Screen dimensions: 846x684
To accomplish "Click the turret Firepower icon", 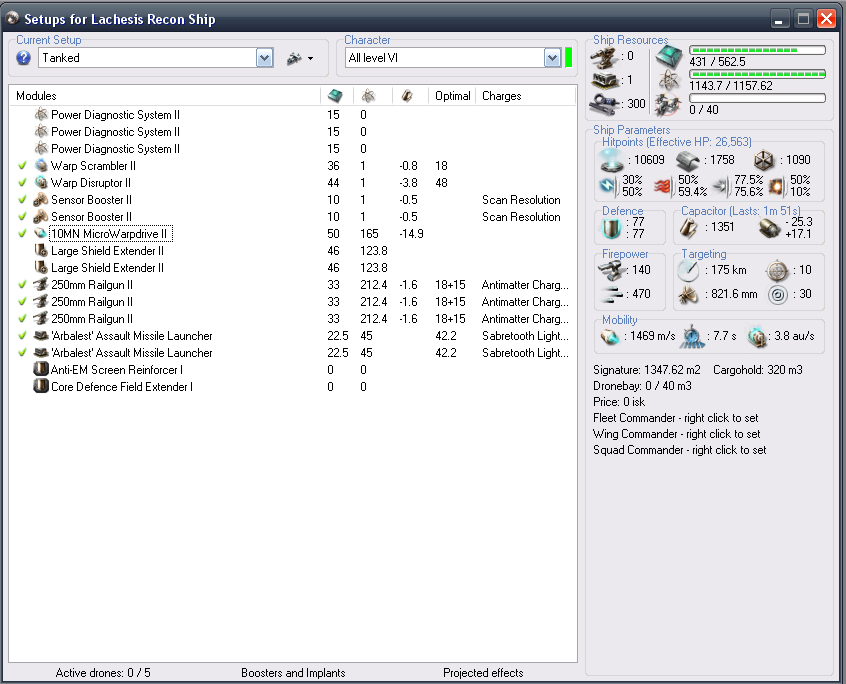I will (611, 269).
